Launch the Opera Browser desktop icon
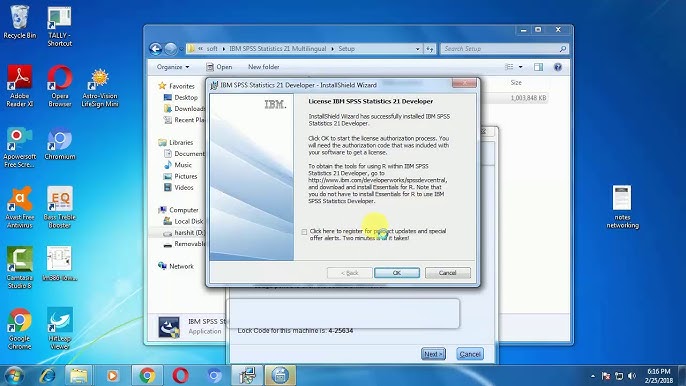 60,86
